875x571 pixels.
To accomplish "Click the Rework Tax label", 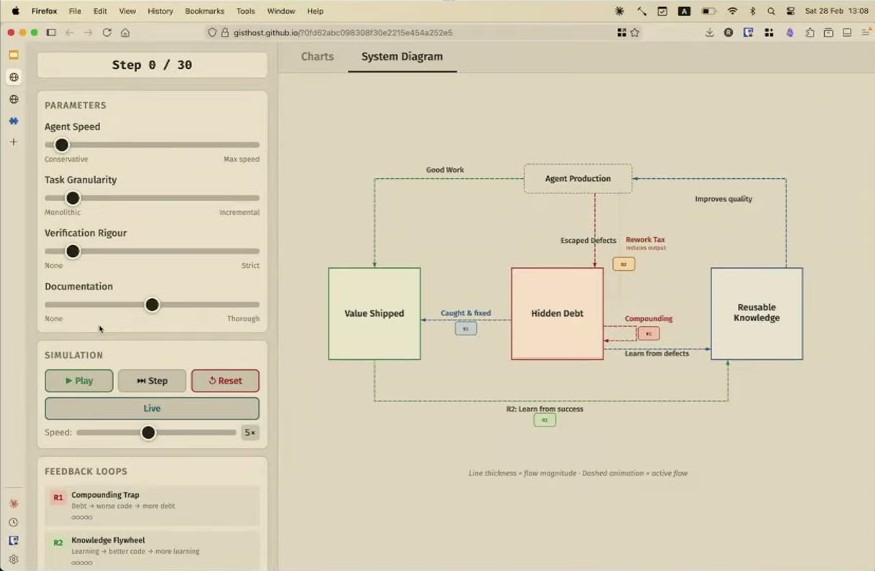I will [x=645, y=239].
